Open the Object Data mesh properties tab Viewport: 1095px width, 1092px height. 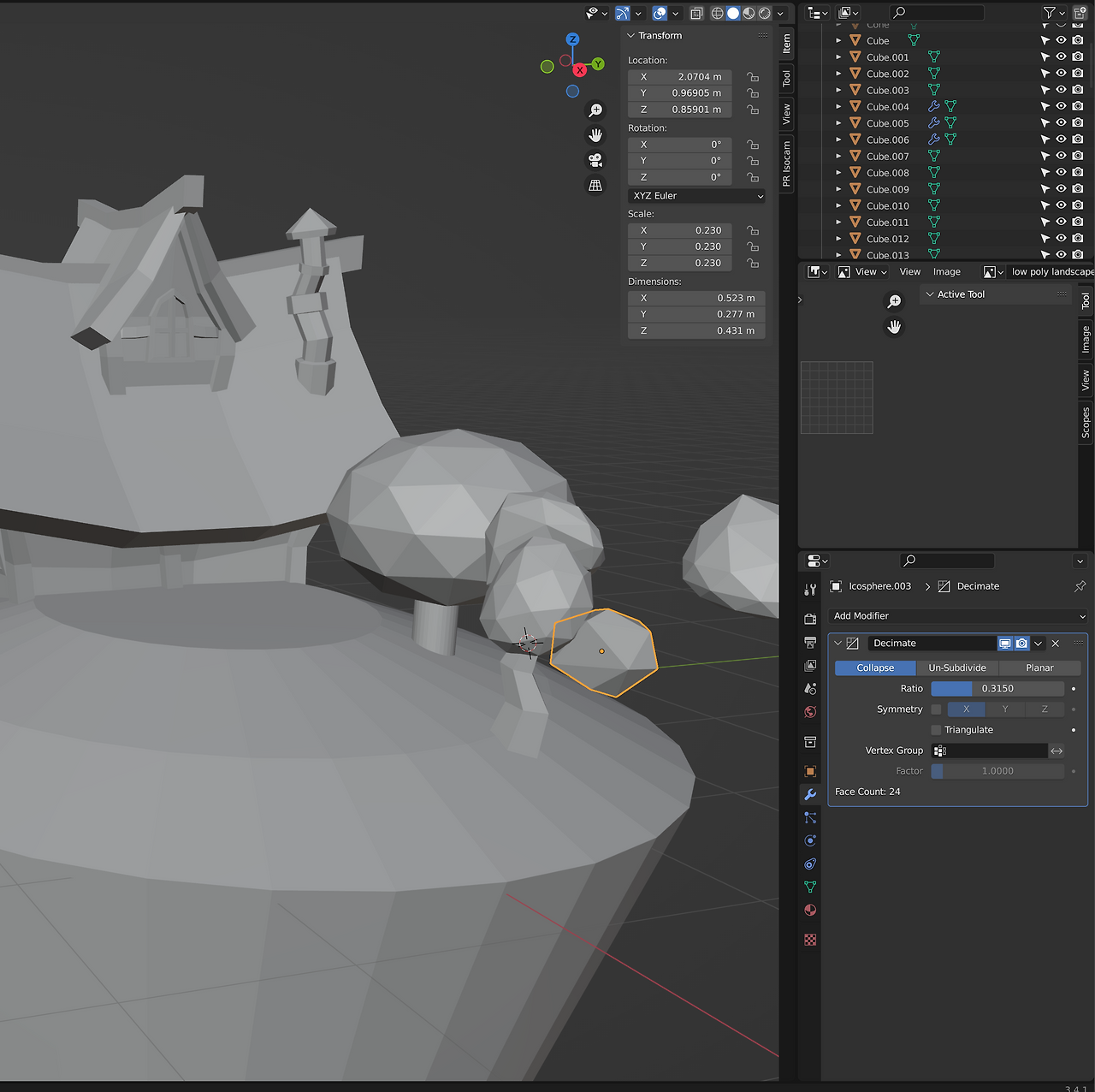[810, 887]
